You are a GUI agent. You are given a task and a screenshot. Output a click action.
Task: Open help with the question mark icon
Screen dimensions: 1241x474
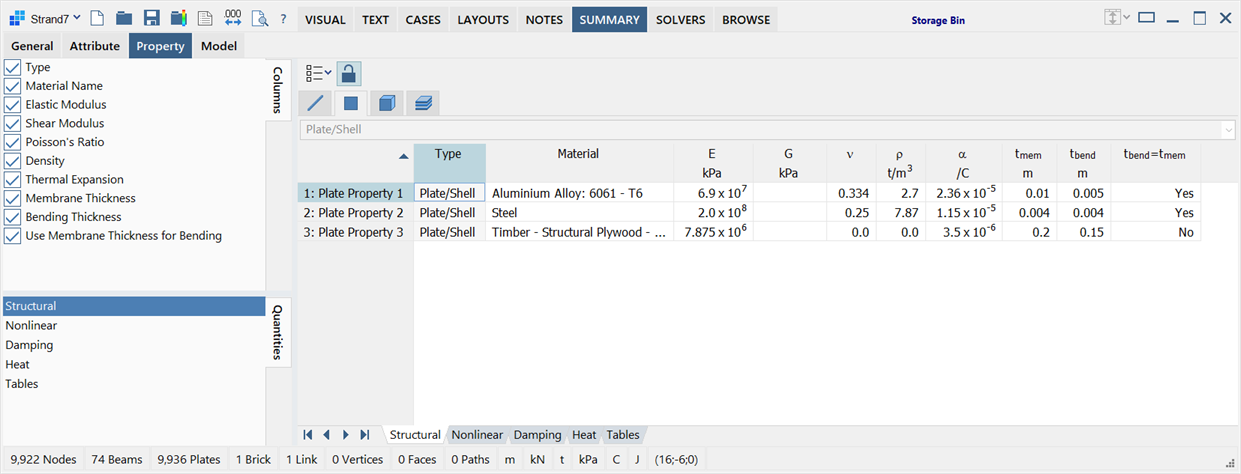(283, 19)
